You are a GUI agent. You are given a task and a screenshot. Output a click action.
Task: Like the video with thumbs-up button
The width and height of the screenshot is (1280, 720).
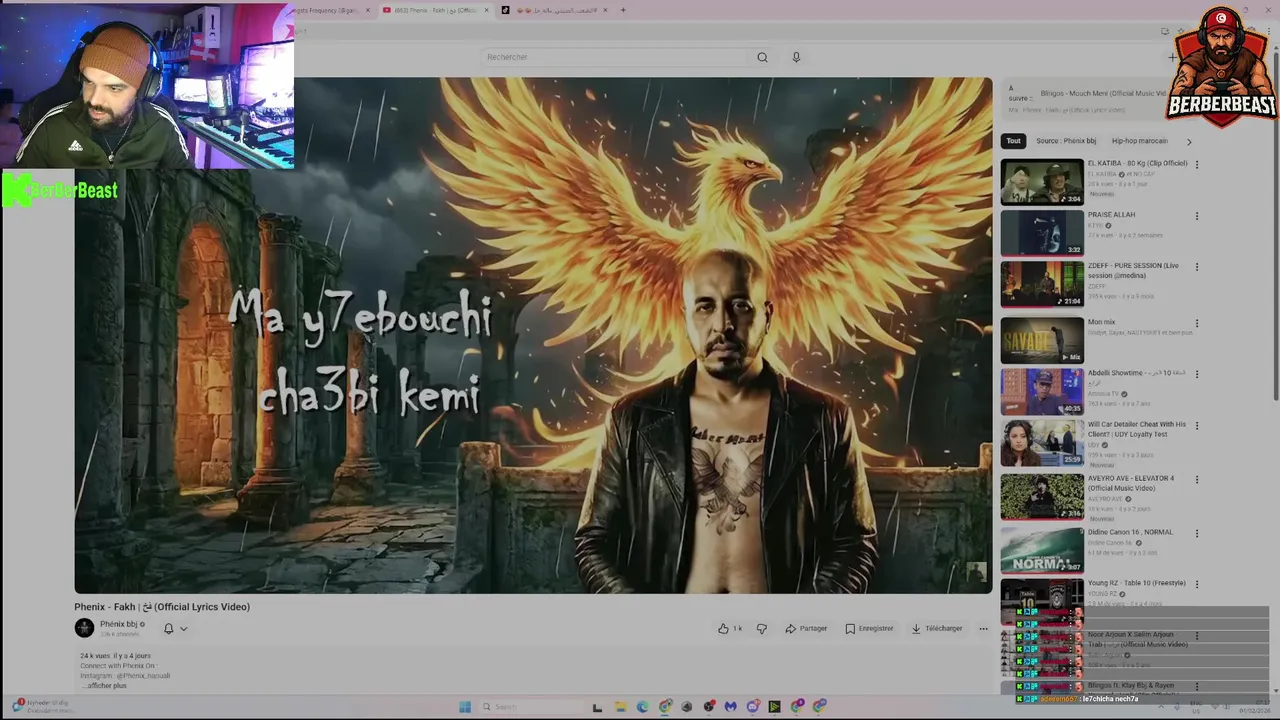[729, 628]
